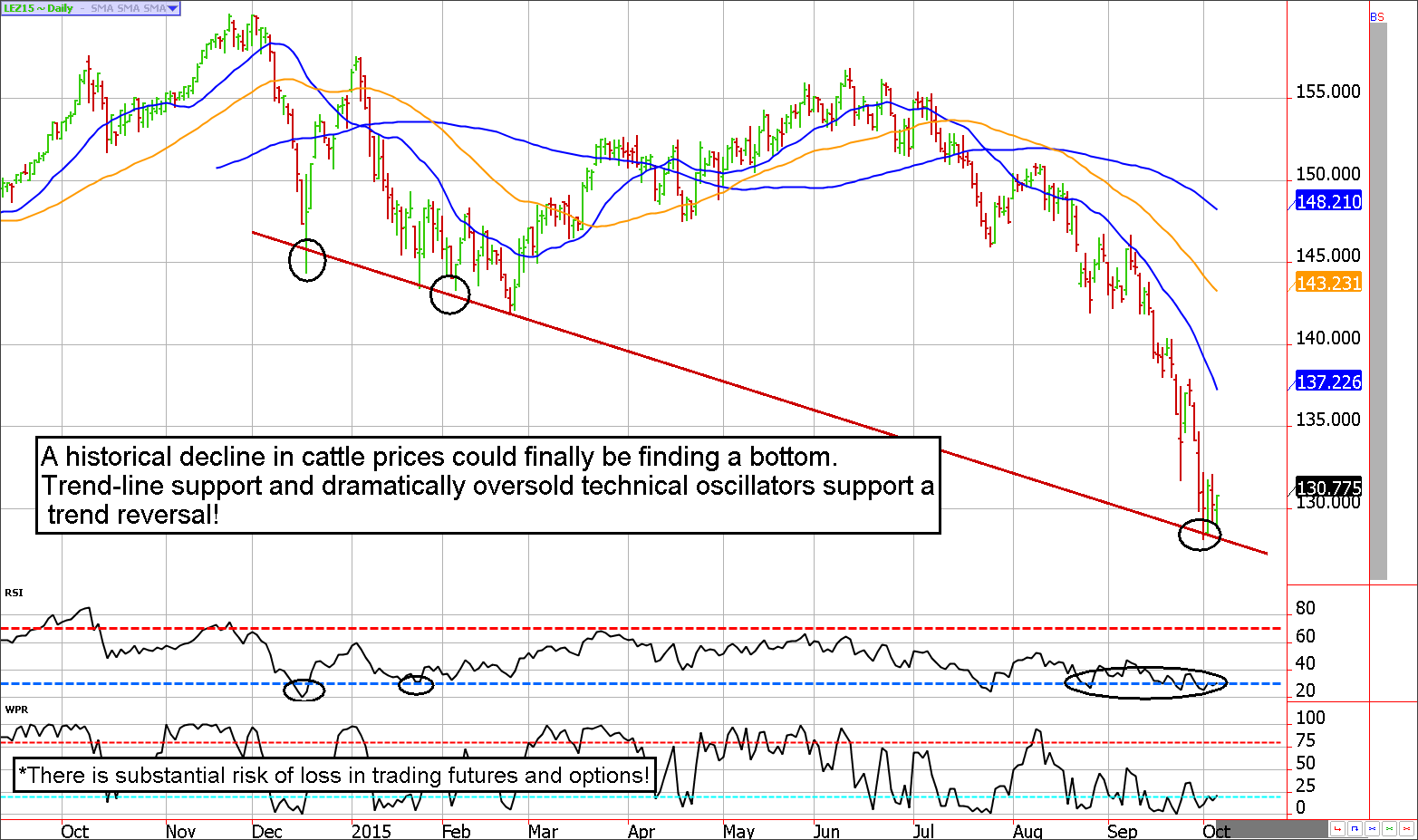1418x840 pixels.
Task: Click the 150.000 price axis label
Action: tap(1328, 174)
